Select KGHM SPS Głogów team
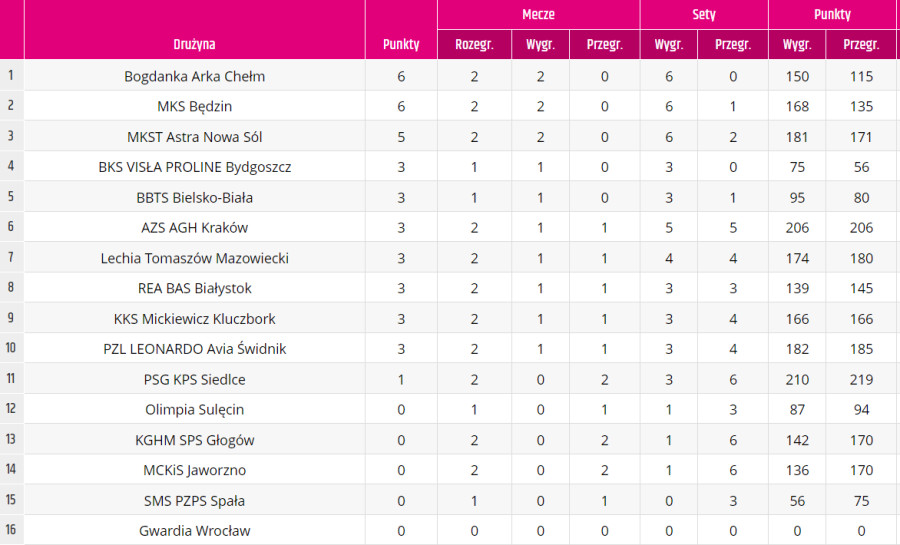900x545 pixels. (x=195, y=440)
